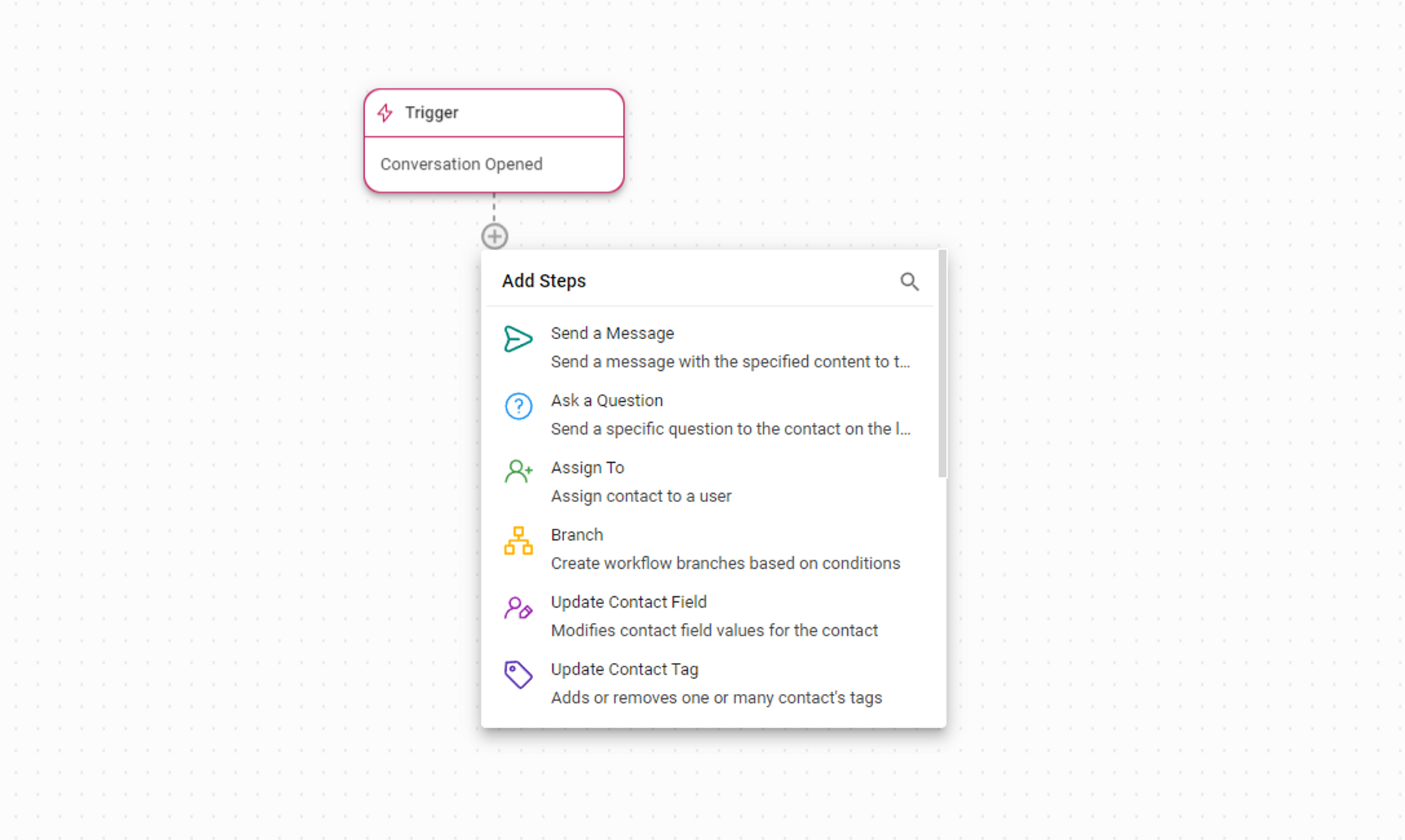Select the Send a Message step
Image resolution: width=1405 pixels, height=840 pixels.
(x=612, y=334)
